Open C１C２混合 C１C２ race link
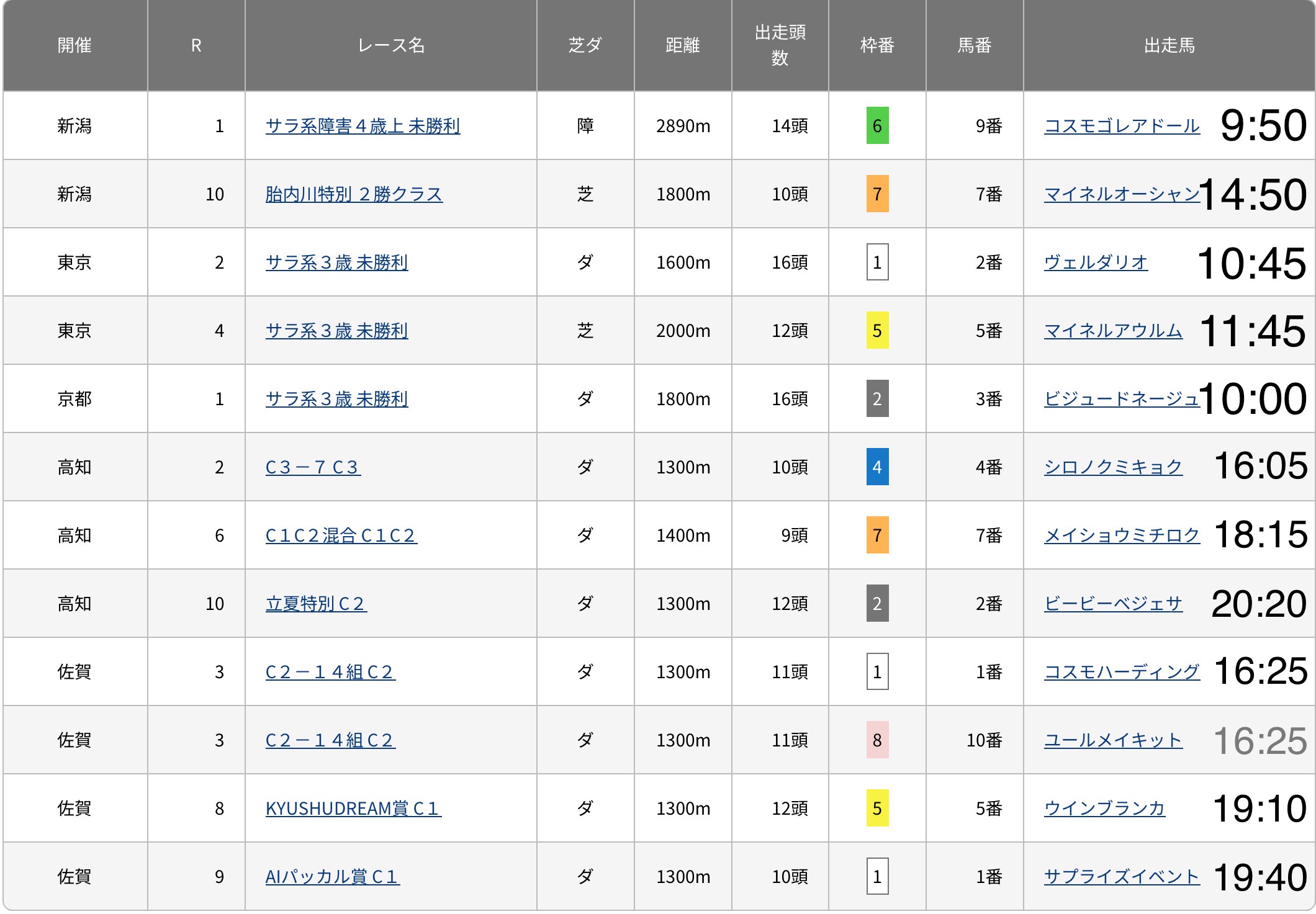Image resolution: width=1316 pixels, height=914 pixels. (x=341, y=535)
